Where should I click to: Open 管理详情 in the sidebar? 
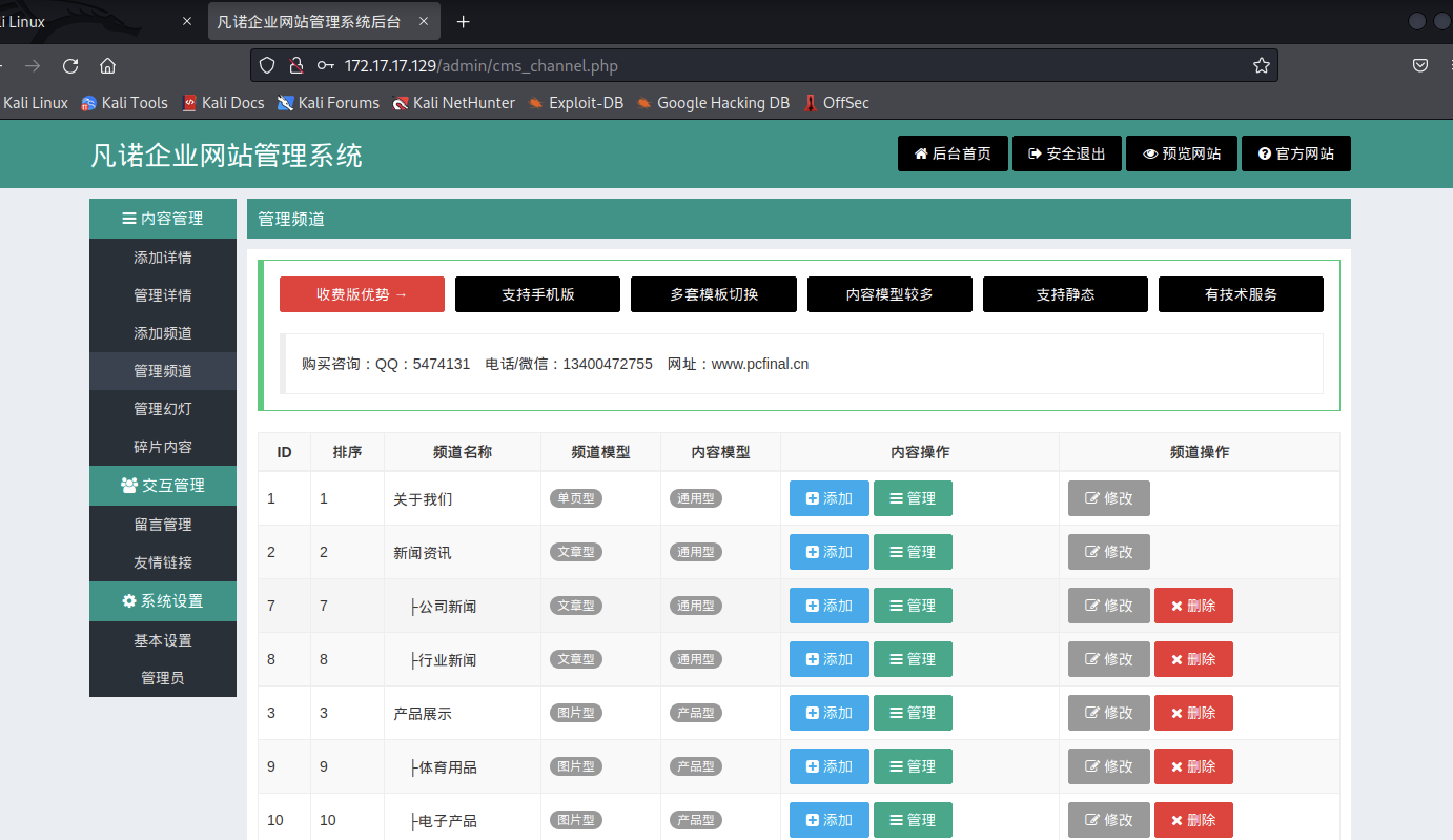coord(162,295)
